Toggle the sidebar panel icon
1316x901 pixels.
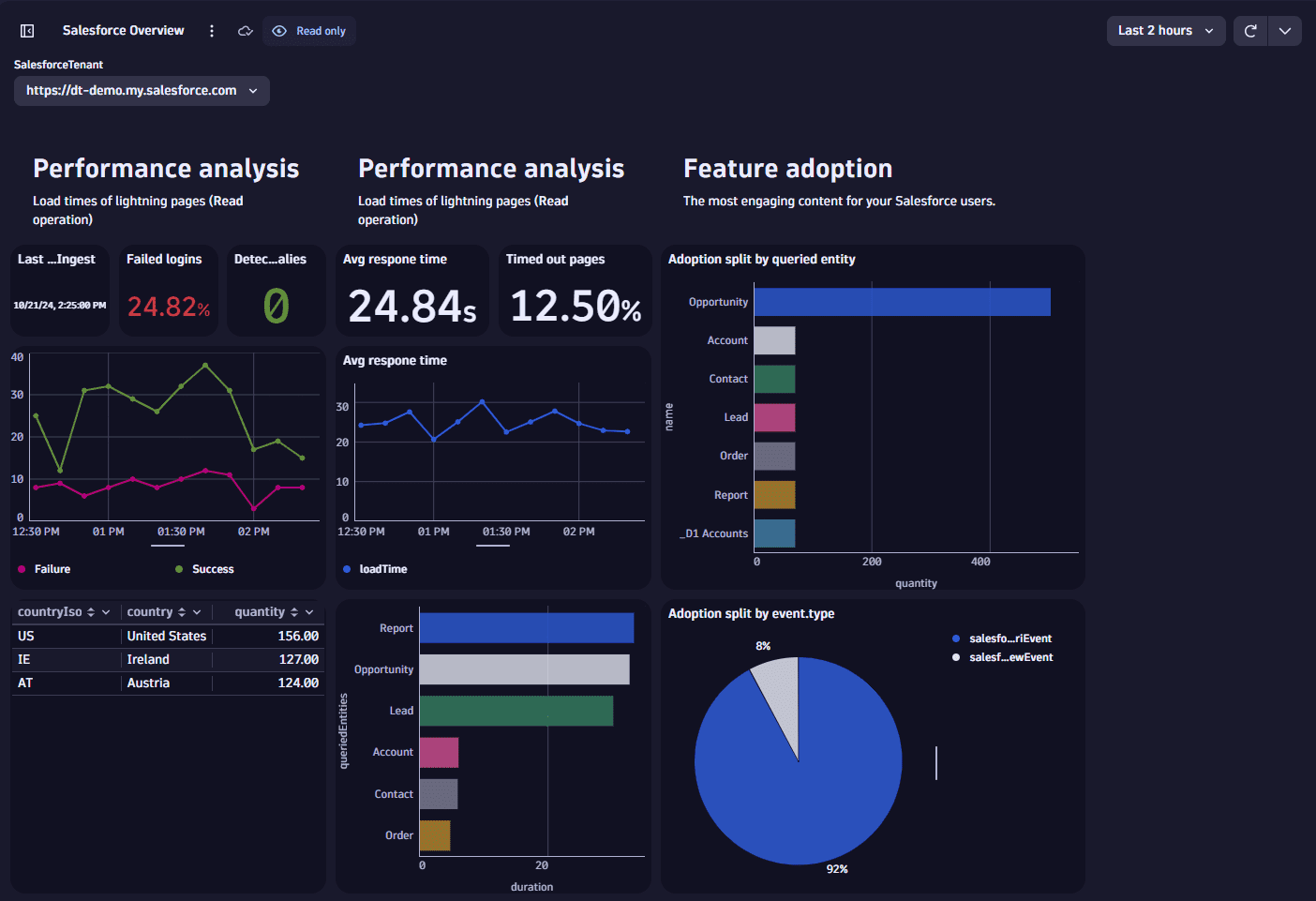coord(27,31)
